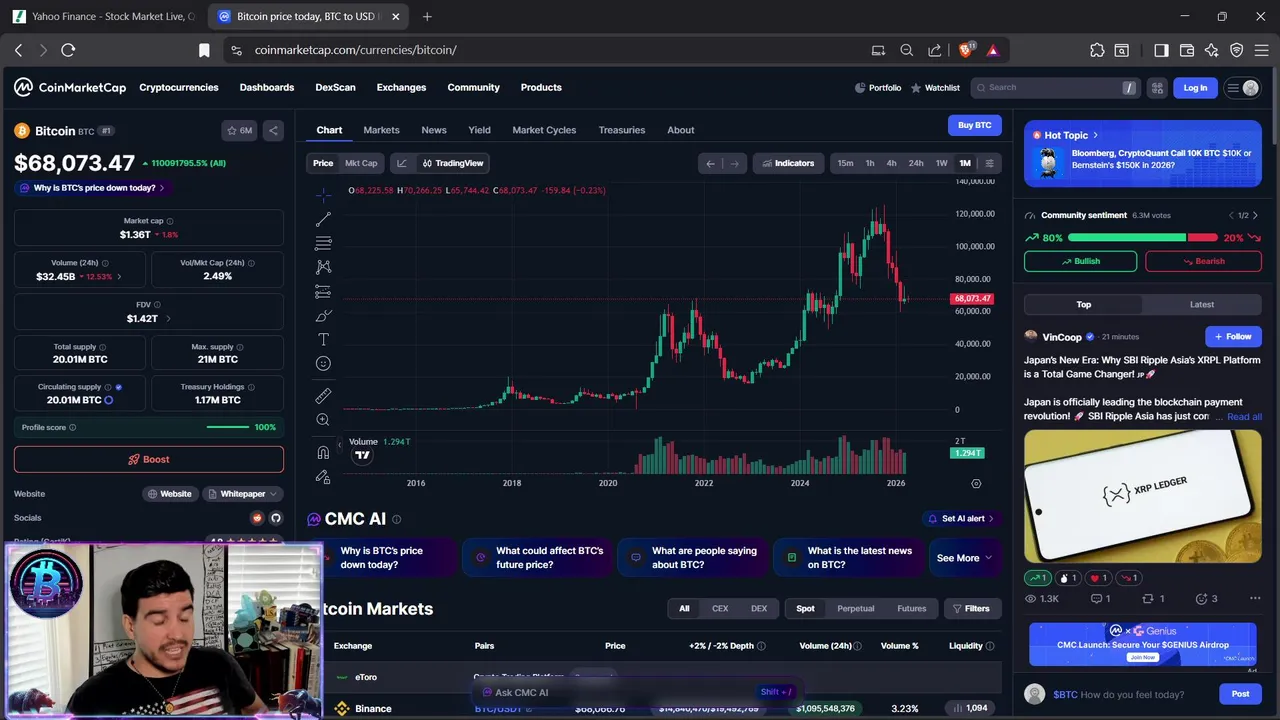Open Brave Leo AI sparkle icon
Screen dimensions: 1280x720
[1212, 50]
